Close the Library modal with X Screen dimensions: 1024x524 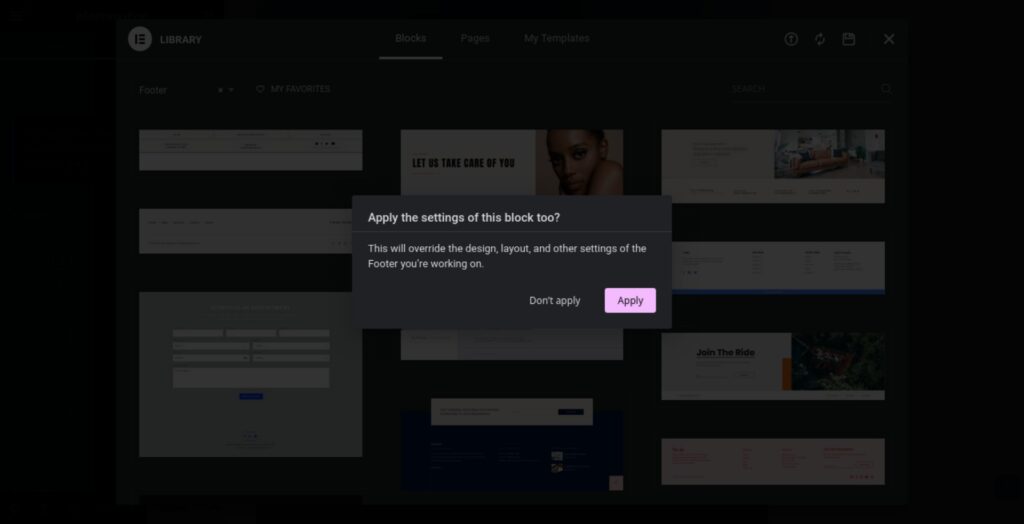(x=888, y=39)
